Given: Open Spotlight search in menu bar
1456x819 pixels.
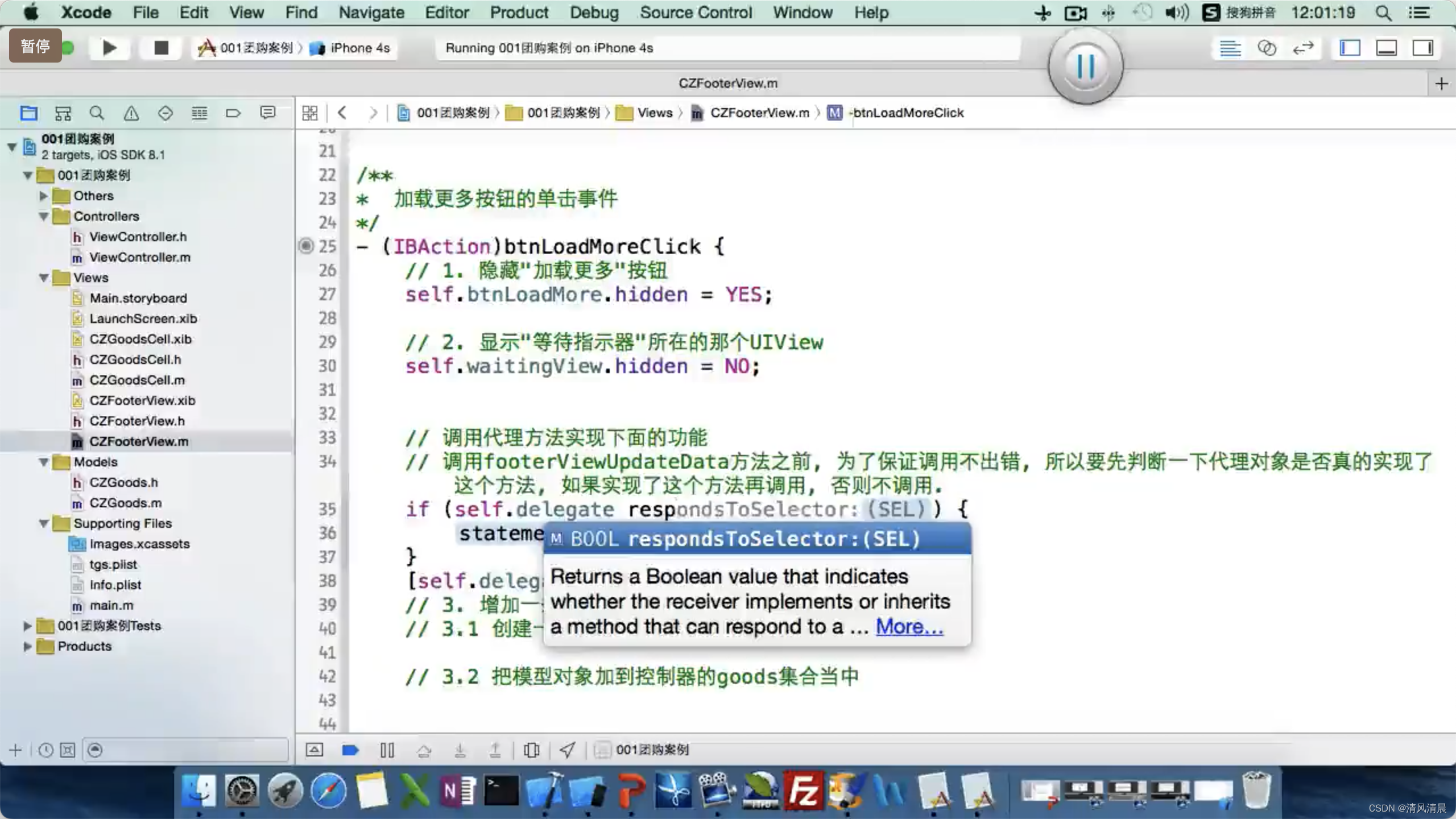Looking at the screenshot, I should pyautogui.click(x=1383, y=13).
